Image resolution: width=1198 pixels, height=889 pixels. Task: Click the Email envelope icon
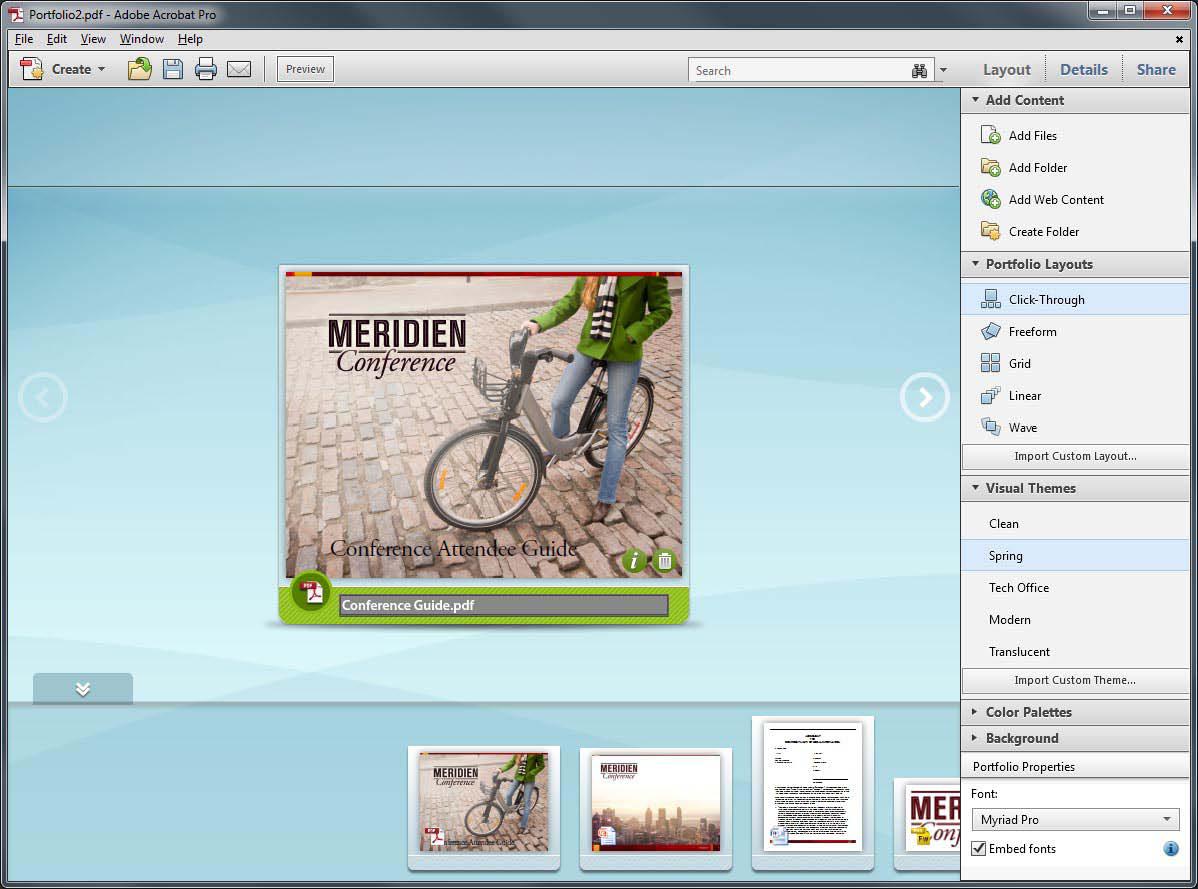coord(239,70)
